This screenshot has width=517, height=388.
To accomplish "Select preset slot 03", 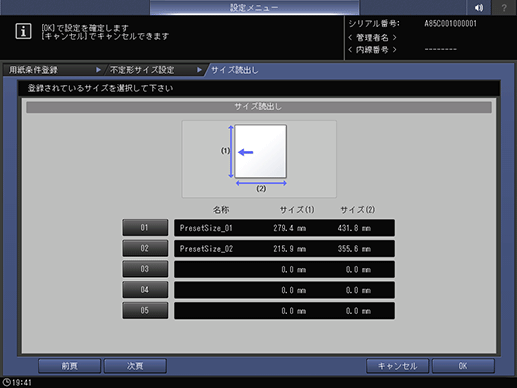I will [x=145, y=269].
